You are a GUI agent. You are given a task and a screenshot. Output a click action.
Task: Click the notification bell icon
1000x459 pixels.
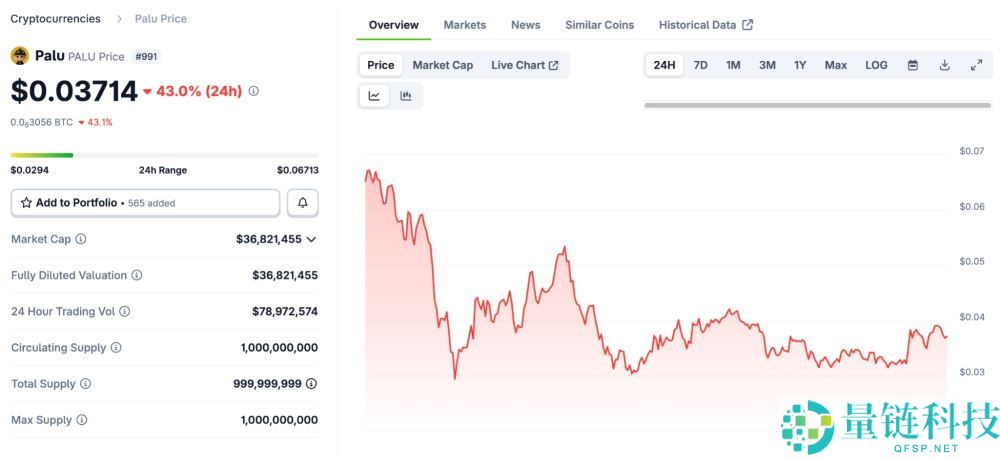pyautogui.click(x=303, y=203)
